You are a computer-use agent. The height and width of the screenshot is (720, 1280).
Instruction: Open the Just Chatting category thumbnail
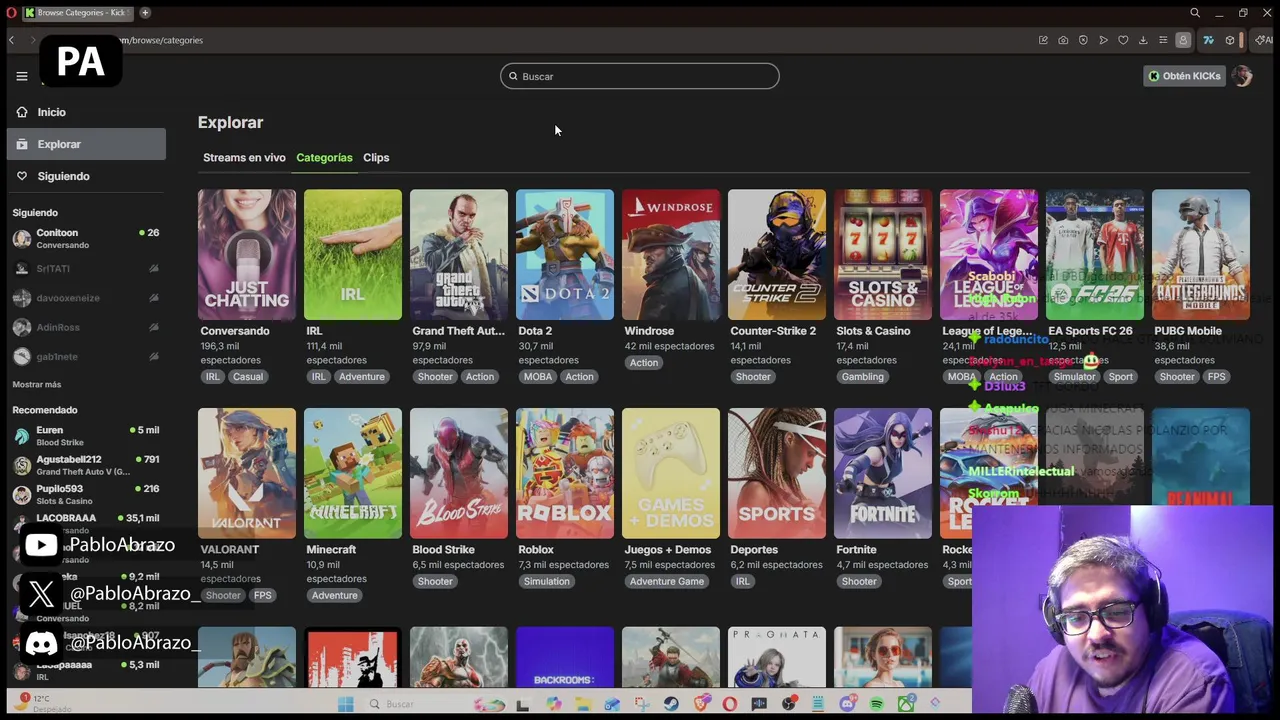(247, 255)
